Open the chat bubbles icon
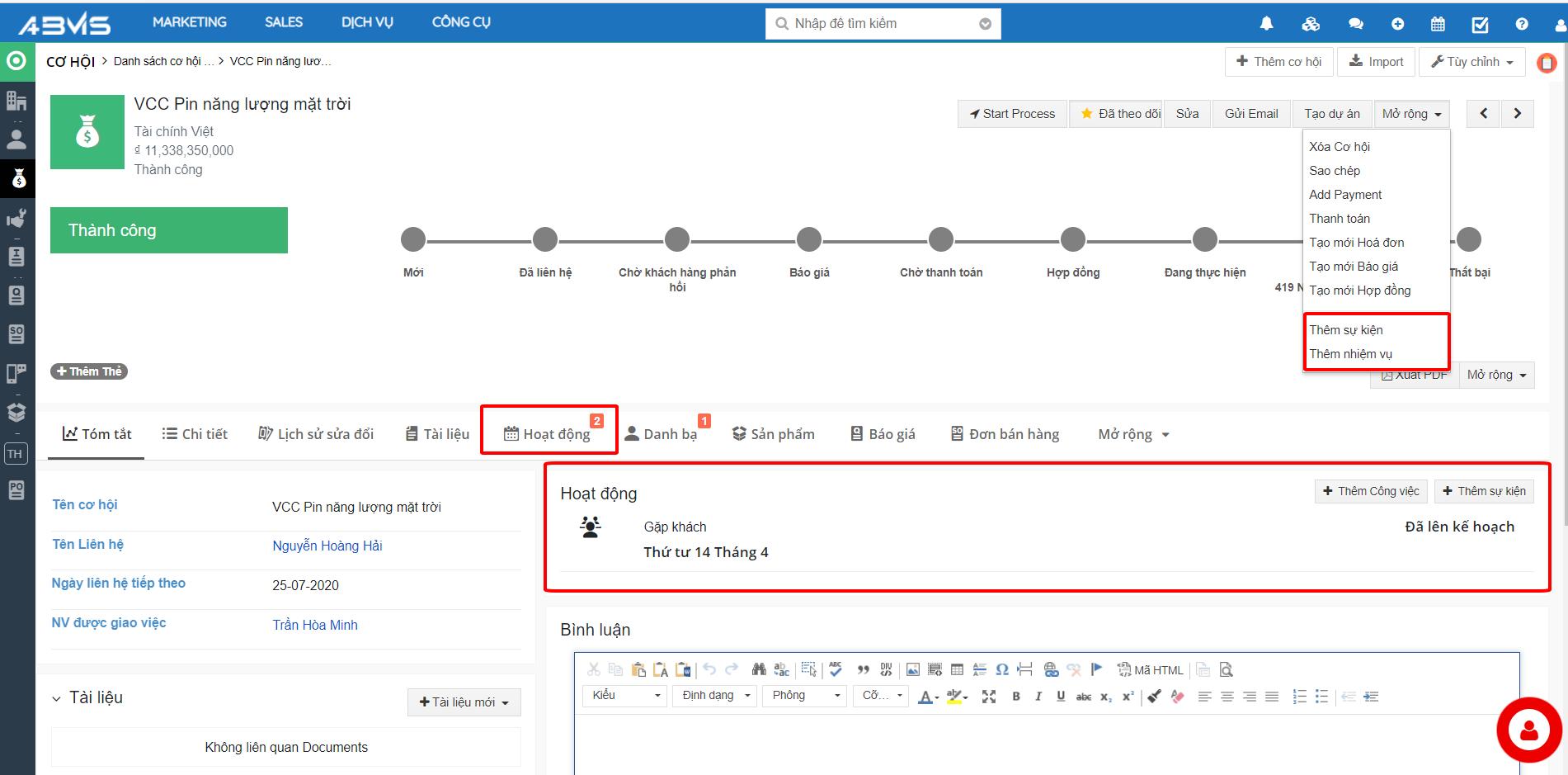Image resolution: width=1568 pixels, height=775 pixels. (1355, 24)
